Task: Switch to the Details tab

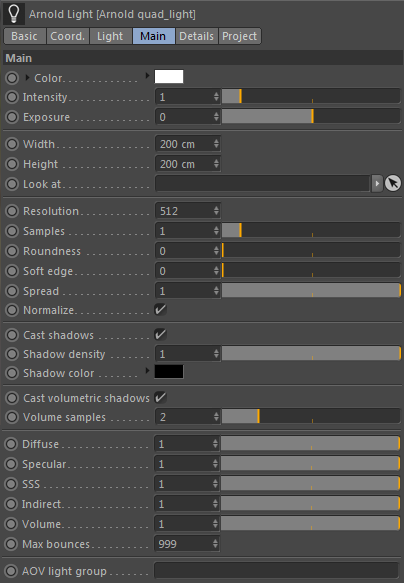Action: [x=197, y=36]
